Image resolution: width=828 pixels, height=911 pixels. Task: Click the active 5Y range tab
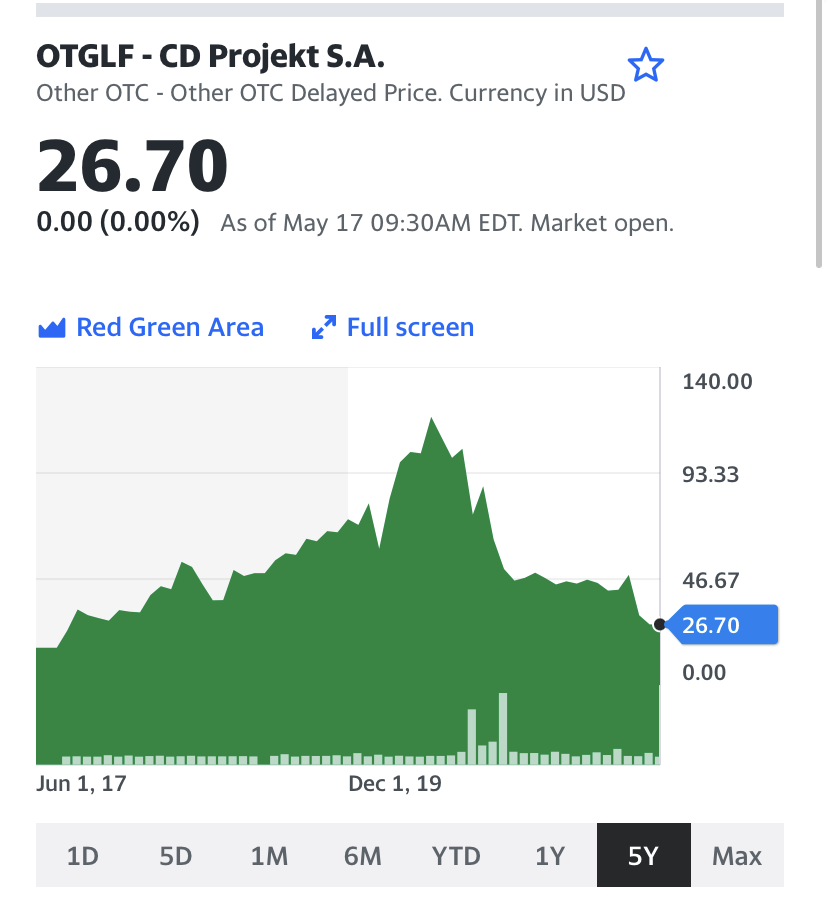643,856
